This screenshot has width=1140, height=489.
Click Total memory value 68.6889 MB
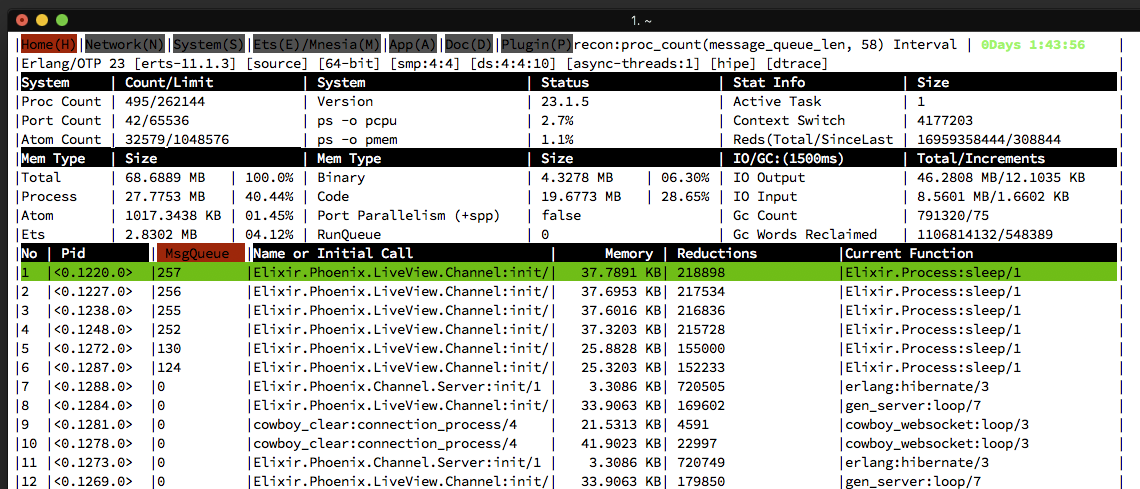pos(165,177)
